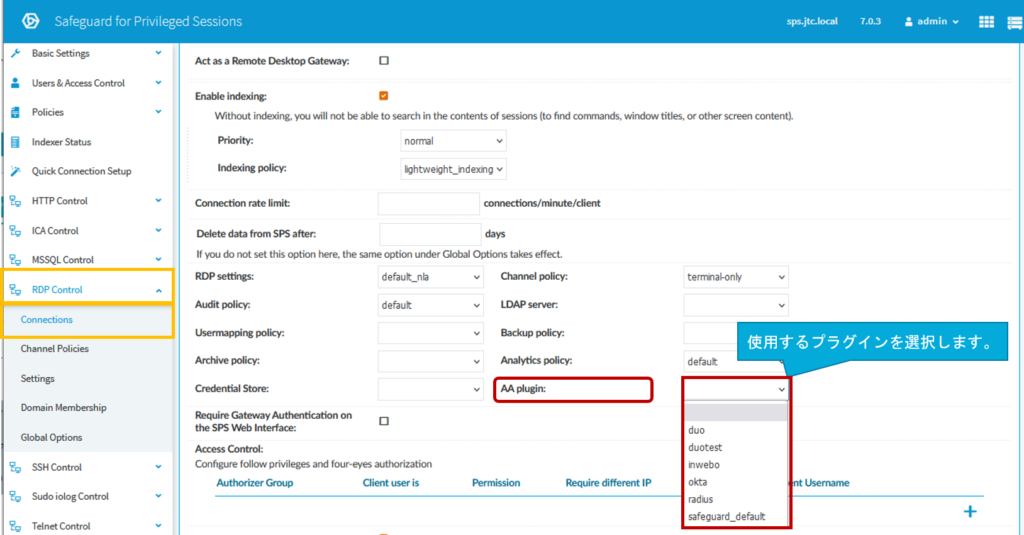The image size is (1024, 535).
Task: Expand the SSH Control chevron
Action: click(158, 467)
